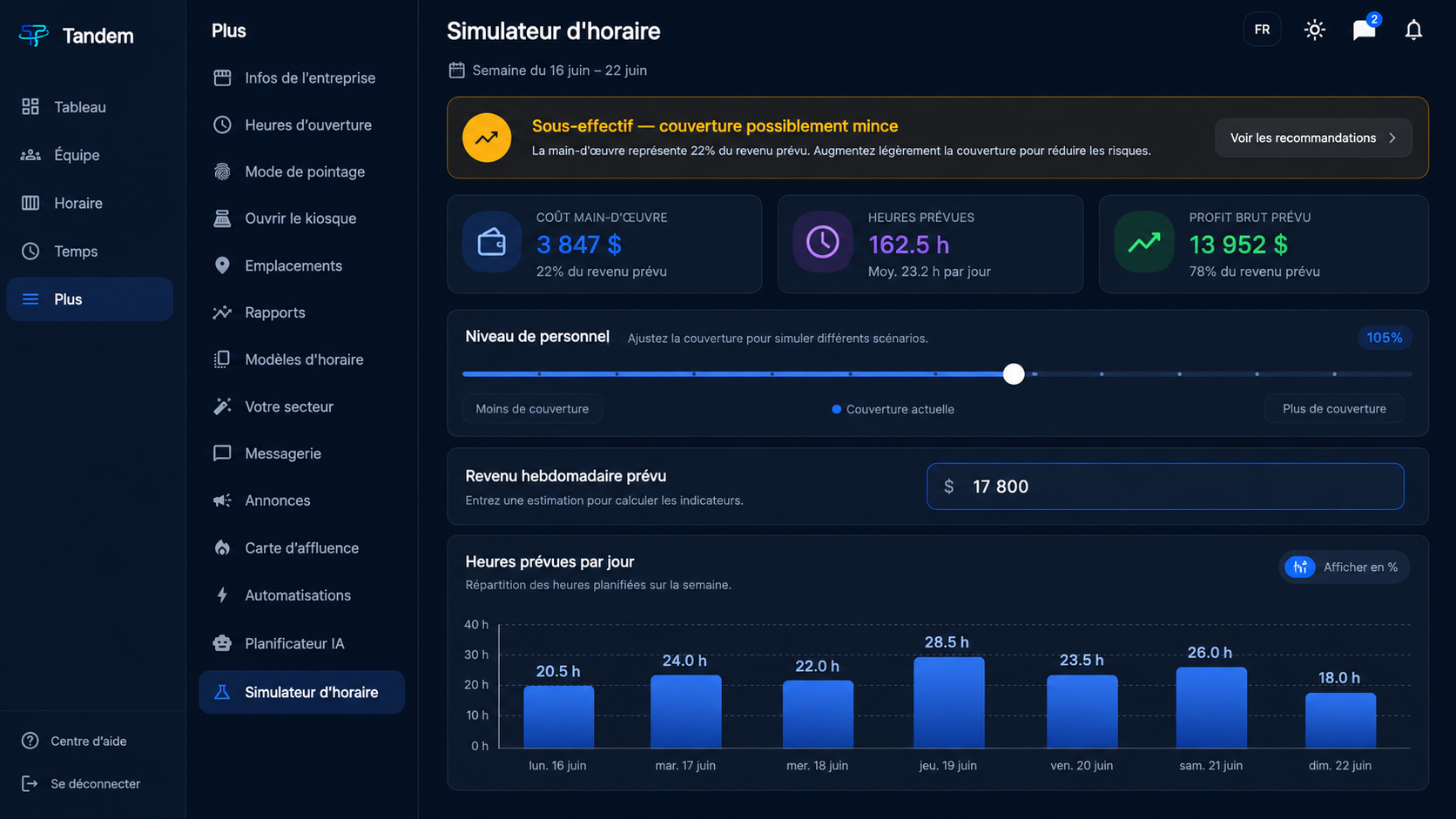This screenshot has width=1456, height=819.
Task: Click the Couverture actuelle legend label
Action: coord(900,409)
